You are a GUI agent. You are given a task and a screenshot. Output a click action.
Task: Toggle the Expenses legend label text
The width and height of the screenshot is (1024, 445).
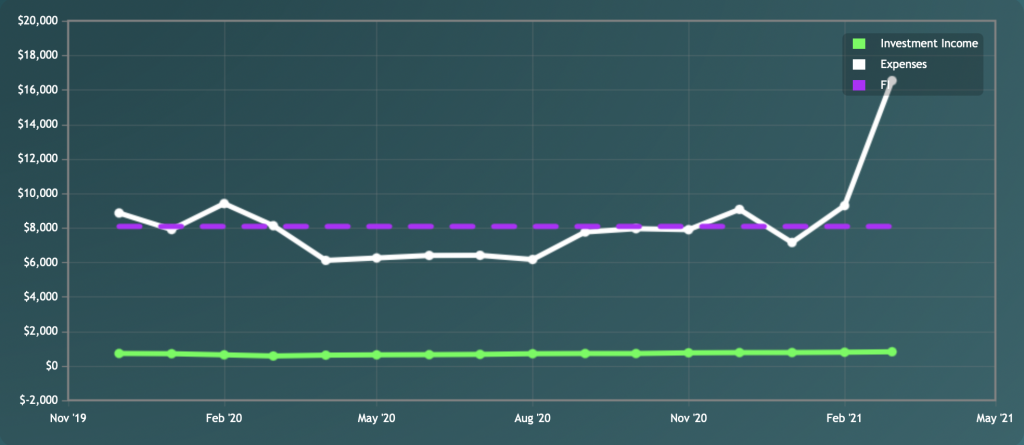903,64
